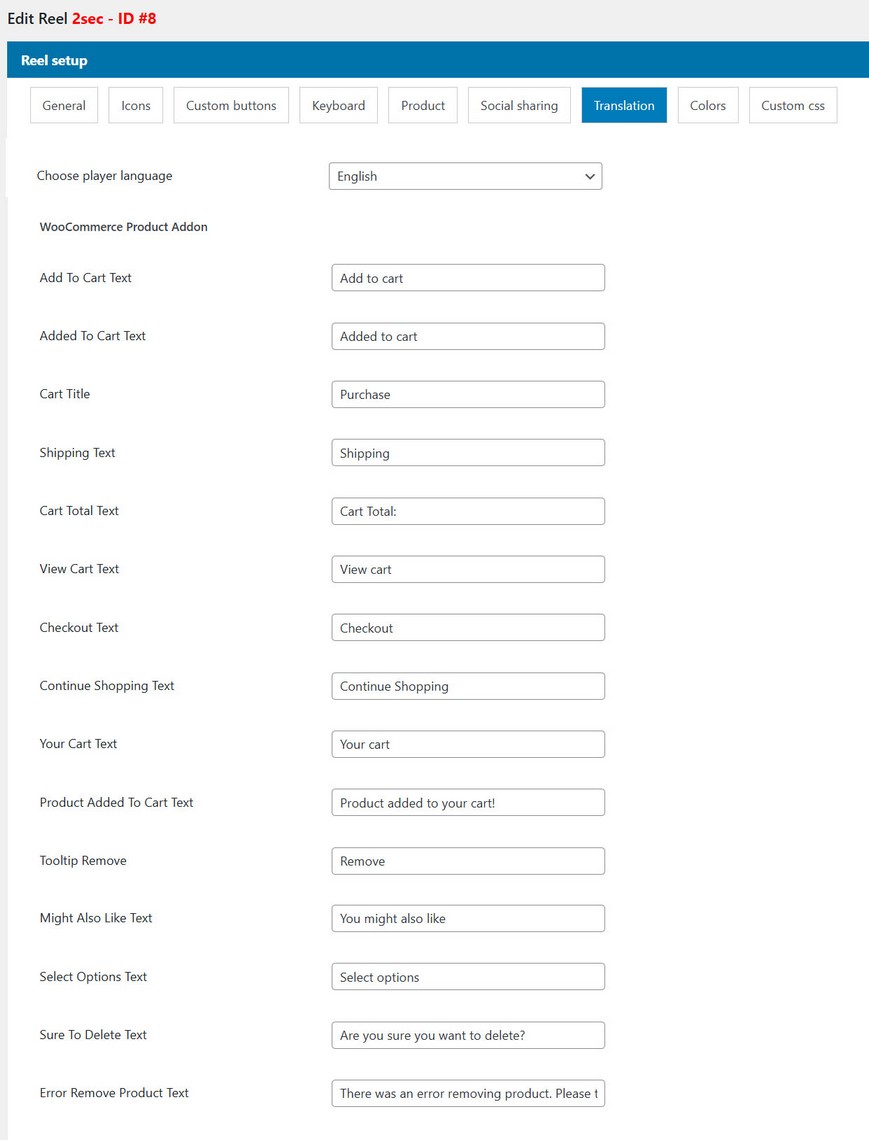The image size is (869, 1140).
Task: Focus the View Cart Text field
Action: click(468, 569)
